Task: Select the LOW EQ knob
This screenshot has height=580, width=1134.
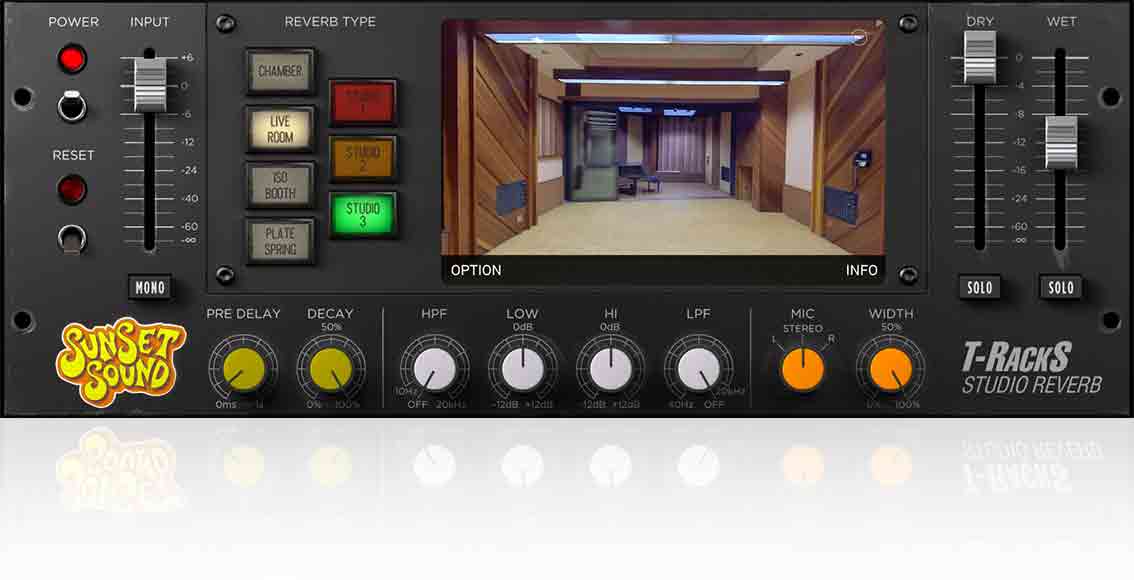Action: 523,368
